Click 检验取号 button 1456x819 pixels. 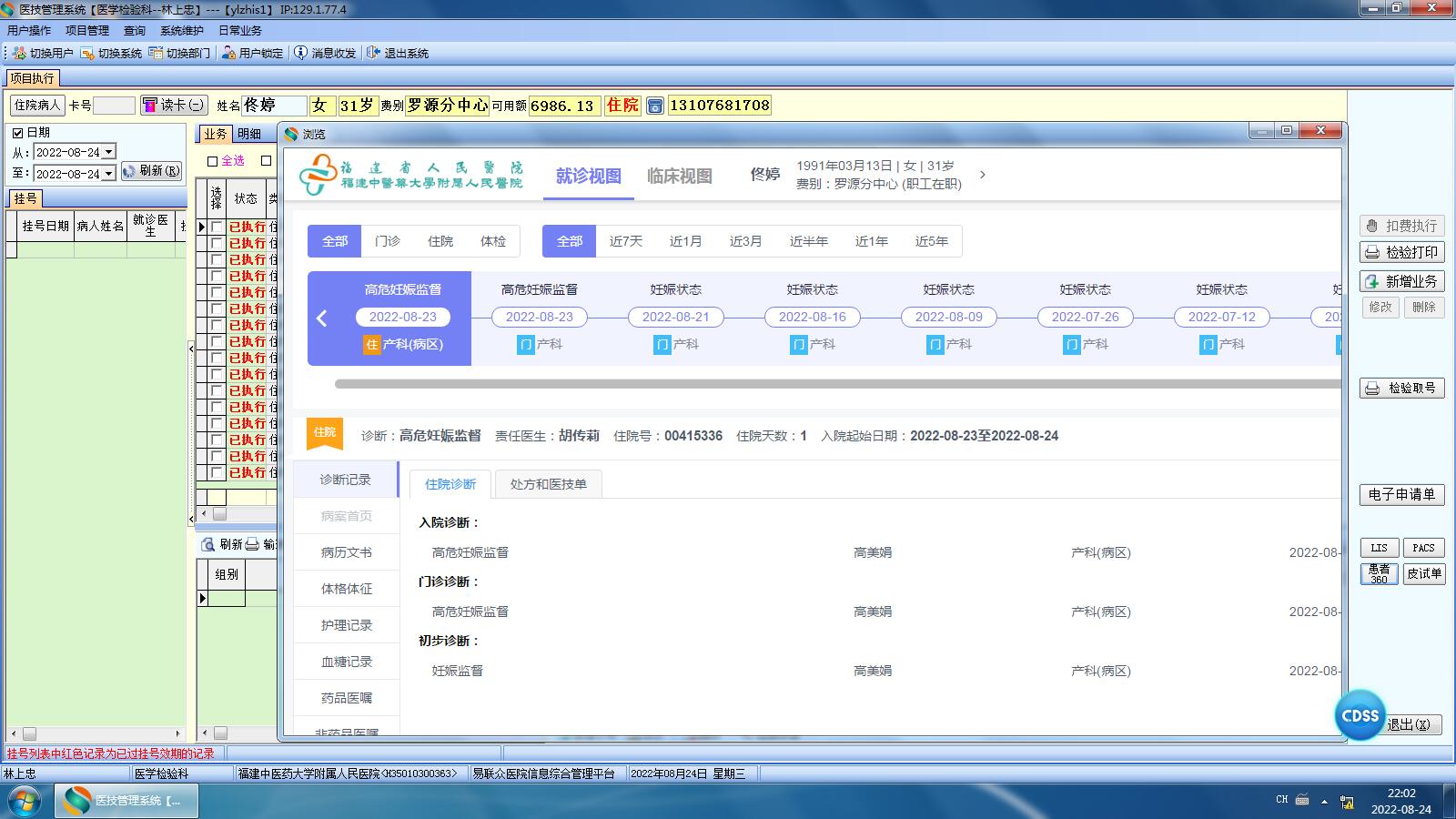point(1402,388)
